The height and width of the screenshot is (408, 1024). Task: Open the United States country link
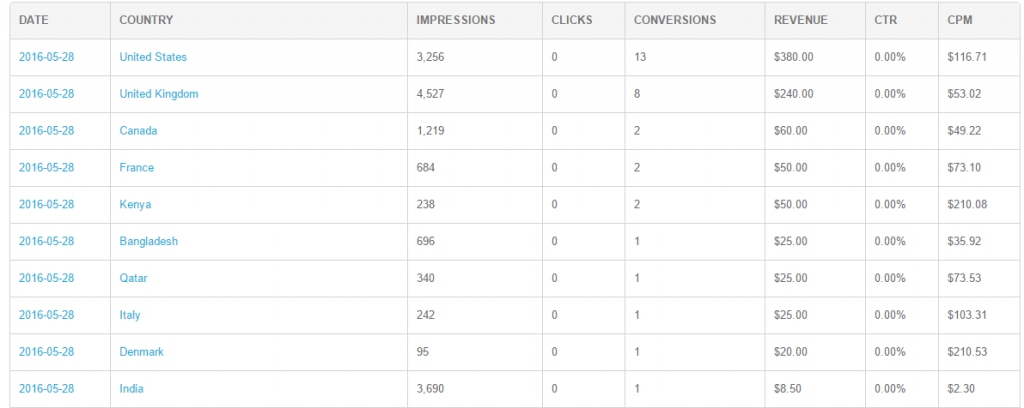click(x=153, y=57)
